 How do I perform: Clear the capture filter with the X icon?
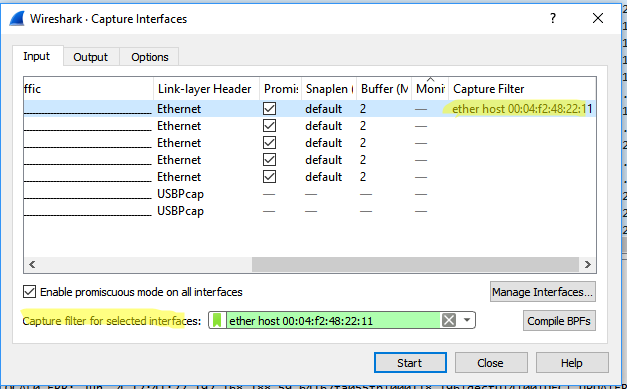pyautogui.click(x=449, y=320)
